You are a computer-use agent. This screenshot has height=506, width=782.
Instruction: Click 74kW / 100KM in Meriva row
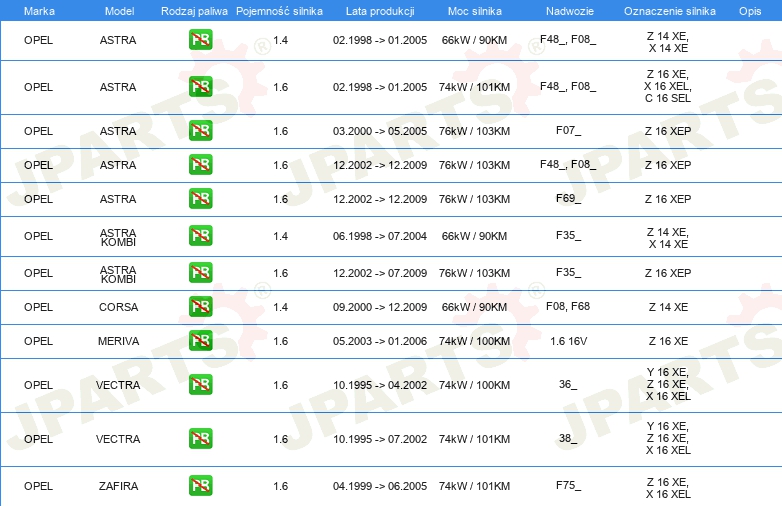coord(474,341)
